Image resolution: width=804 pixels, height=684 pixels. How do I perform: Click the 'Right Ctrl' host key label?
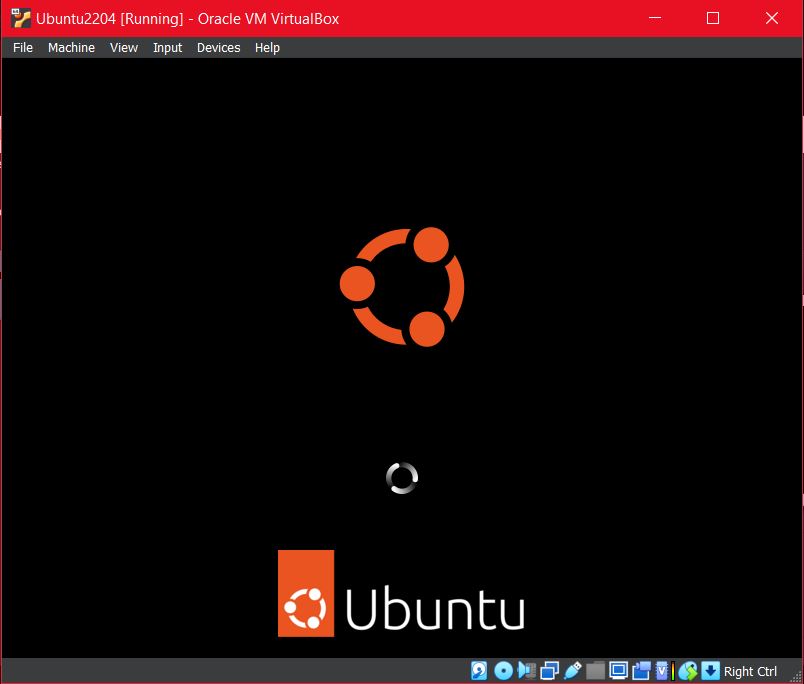(x=750, y=671)
